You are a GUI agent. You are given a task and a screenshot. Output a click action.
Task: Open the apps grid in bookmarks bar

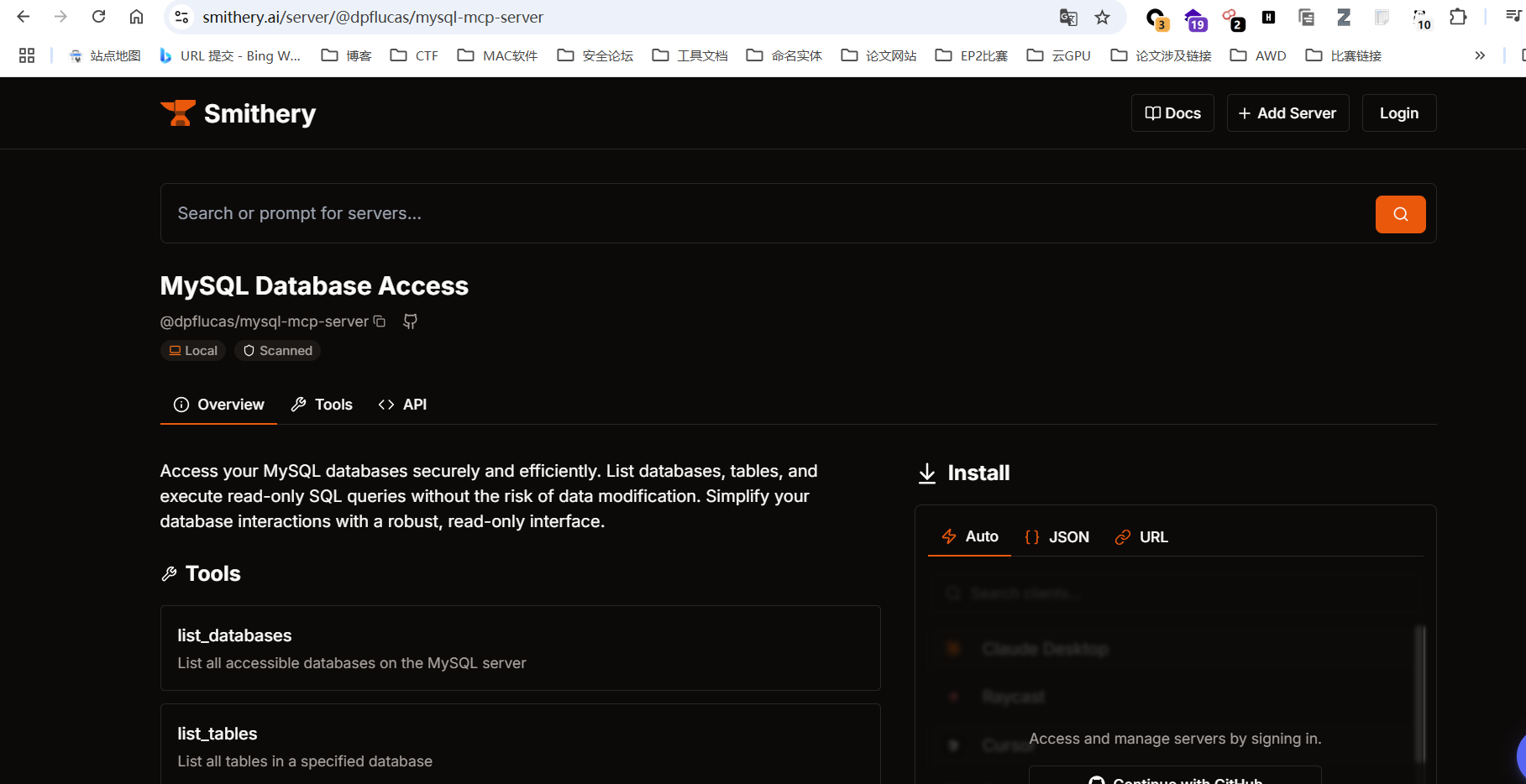tap(27, 55)
